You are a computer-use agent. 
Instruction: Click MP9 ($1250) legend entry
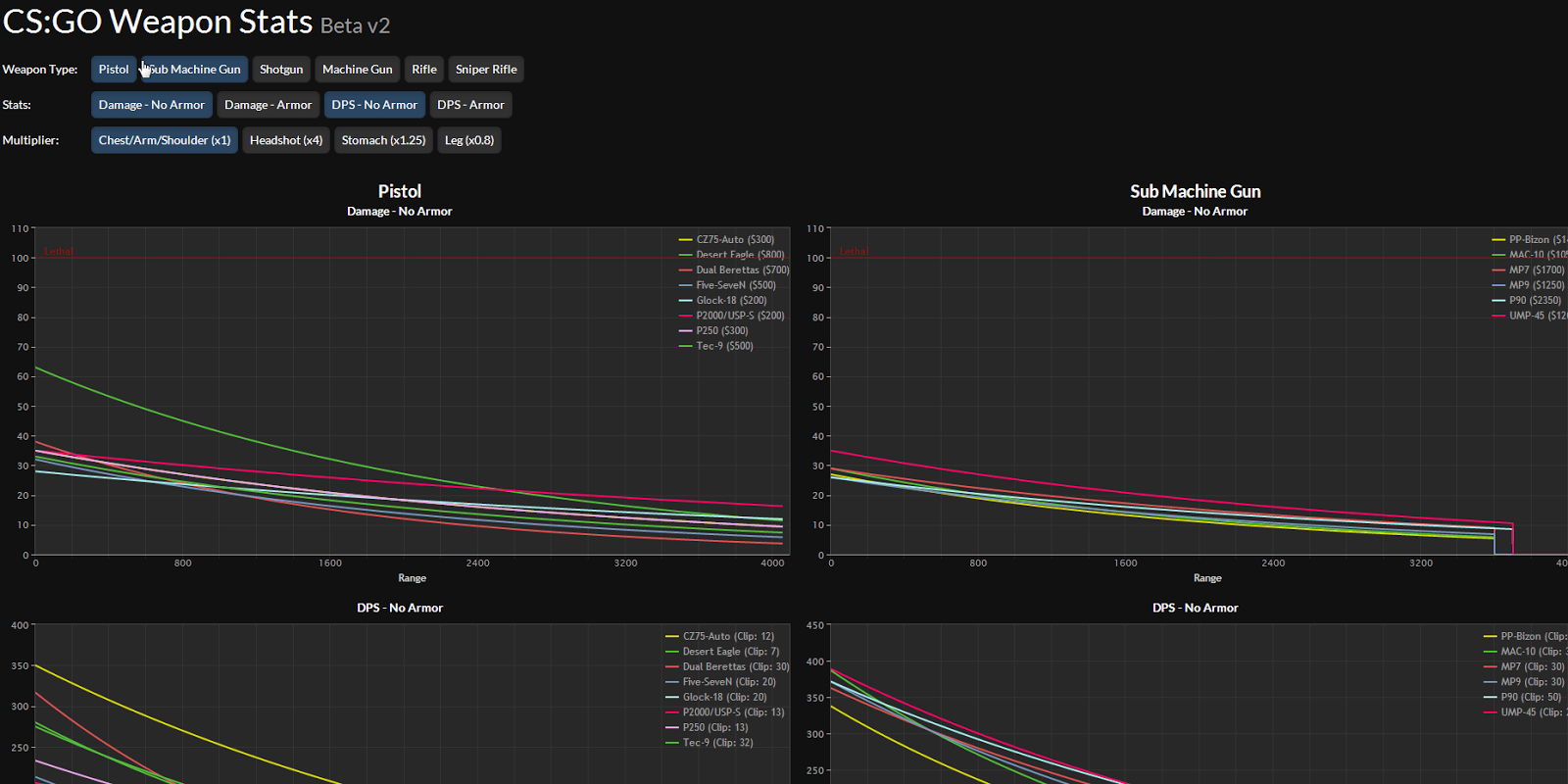(x=1529, y=285)
